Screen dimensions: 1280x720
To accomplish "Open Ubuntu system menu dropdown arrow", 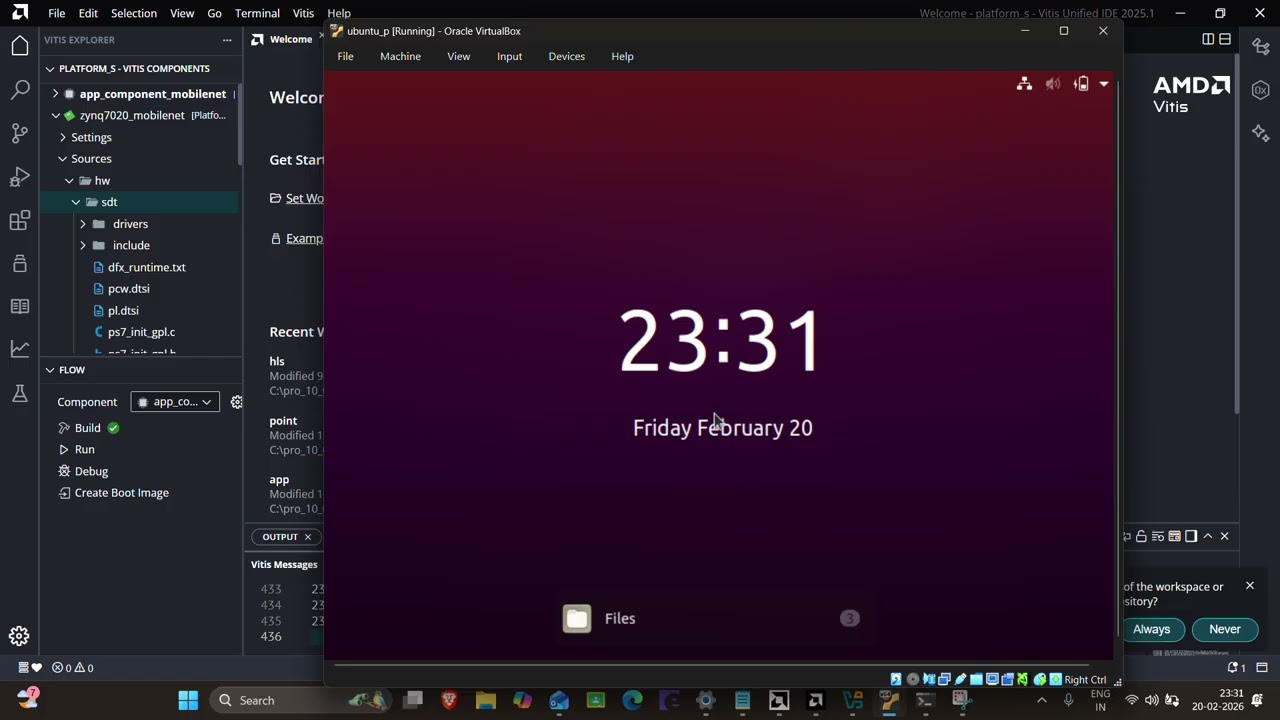I will click(x=1104, y=84).
